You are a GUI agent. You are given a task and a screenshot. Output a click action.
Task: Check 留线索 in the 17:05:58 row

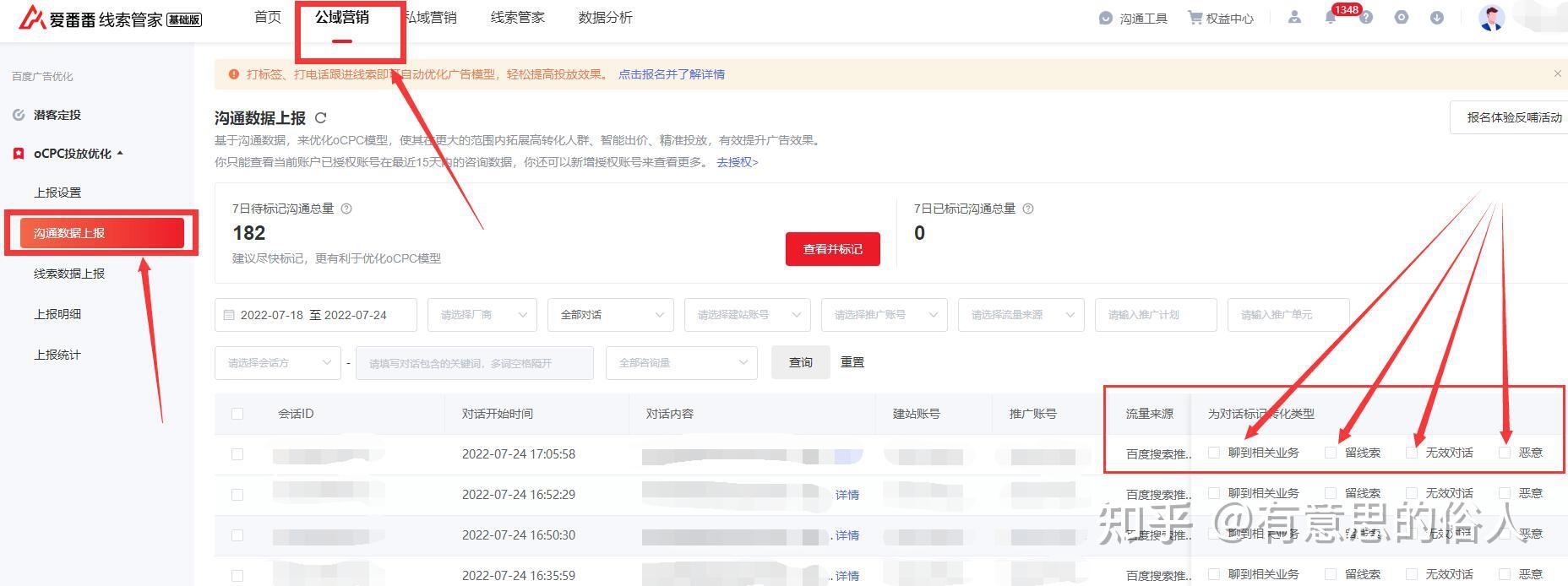click(x=1331, y=453)
